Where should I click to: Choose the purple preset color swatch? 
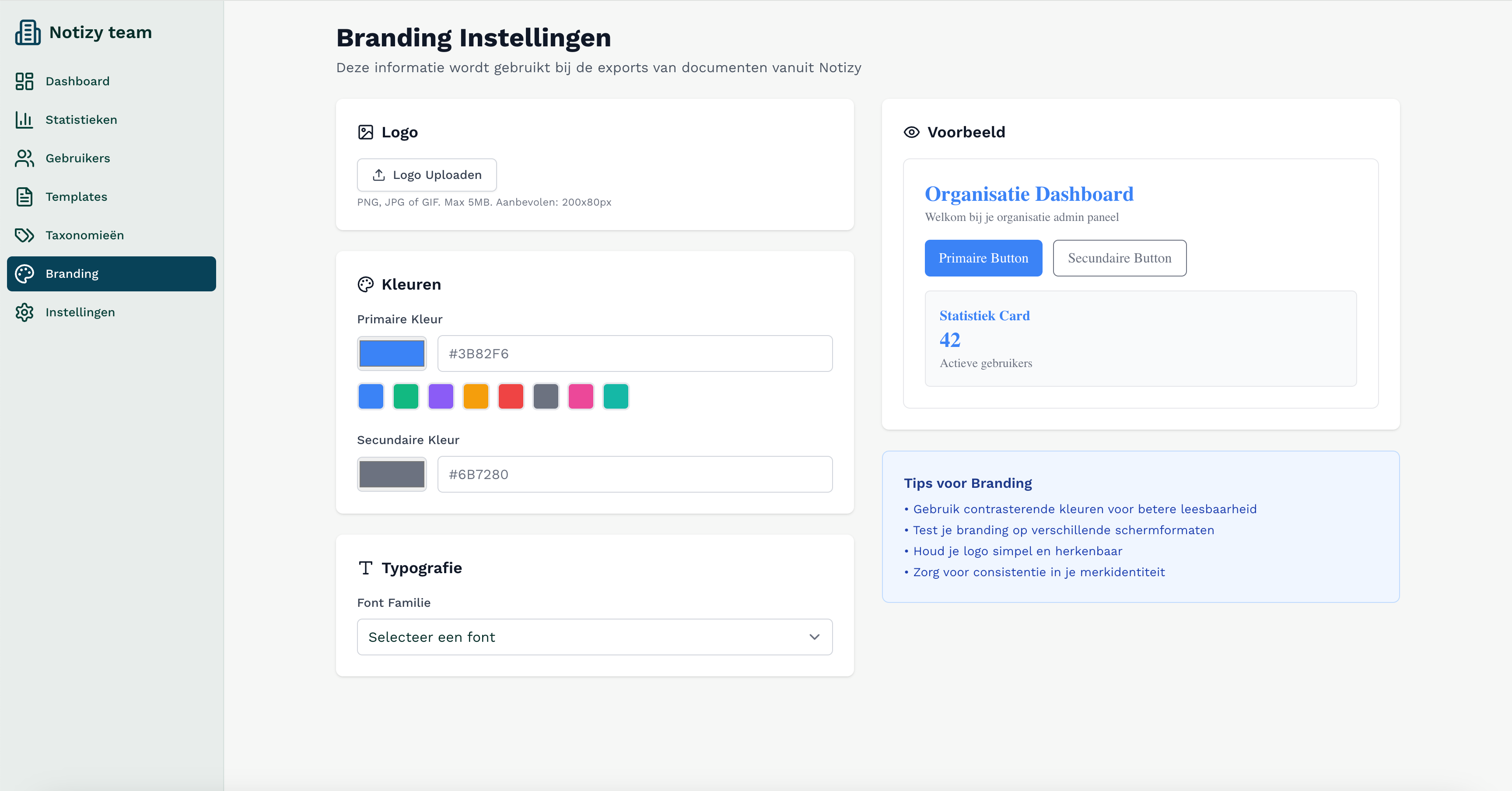point(441,396)
